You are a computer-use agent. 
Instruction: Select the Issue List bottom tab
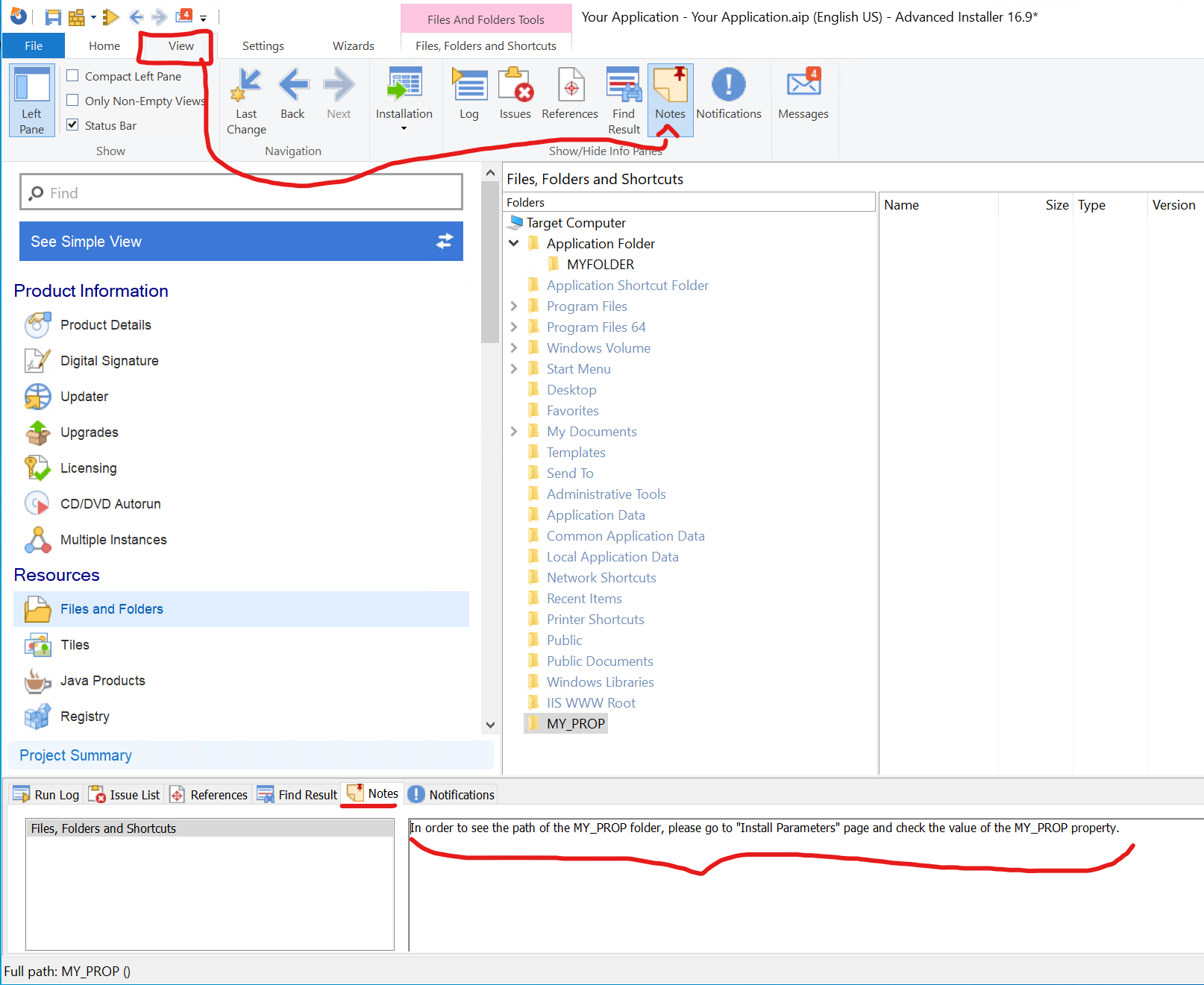pos(125,795)
